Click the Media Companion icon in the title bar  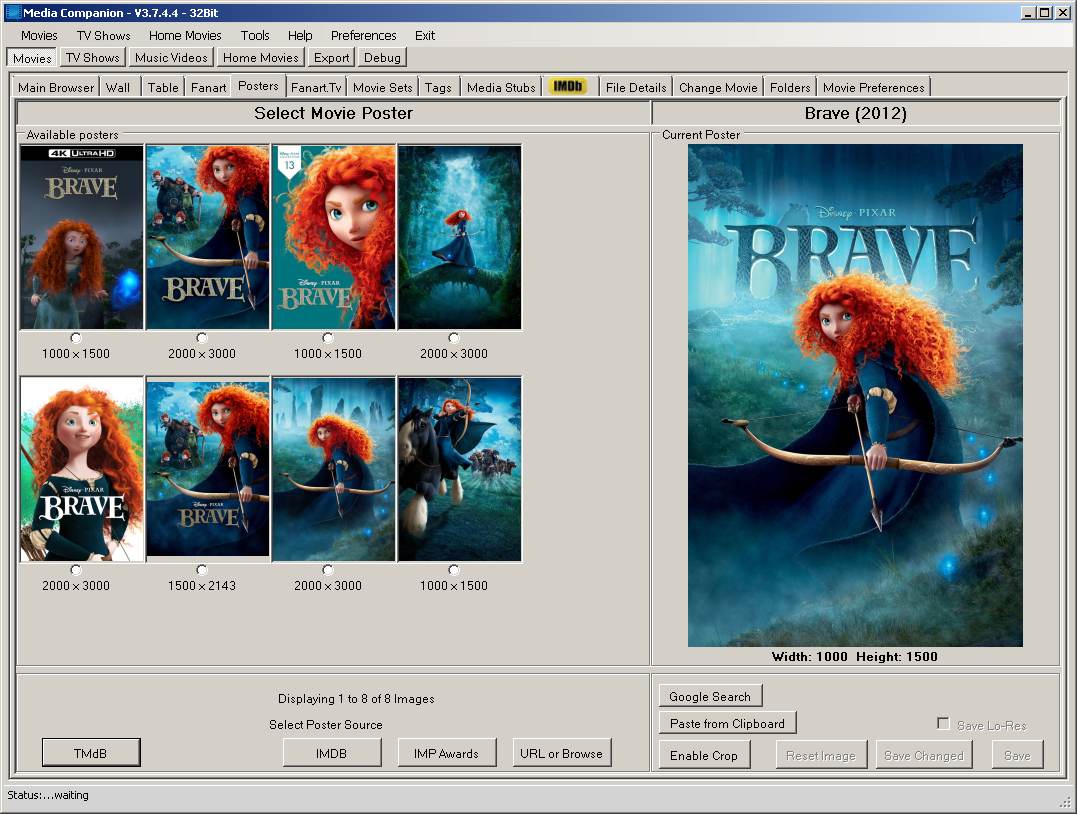coord(13,12)
